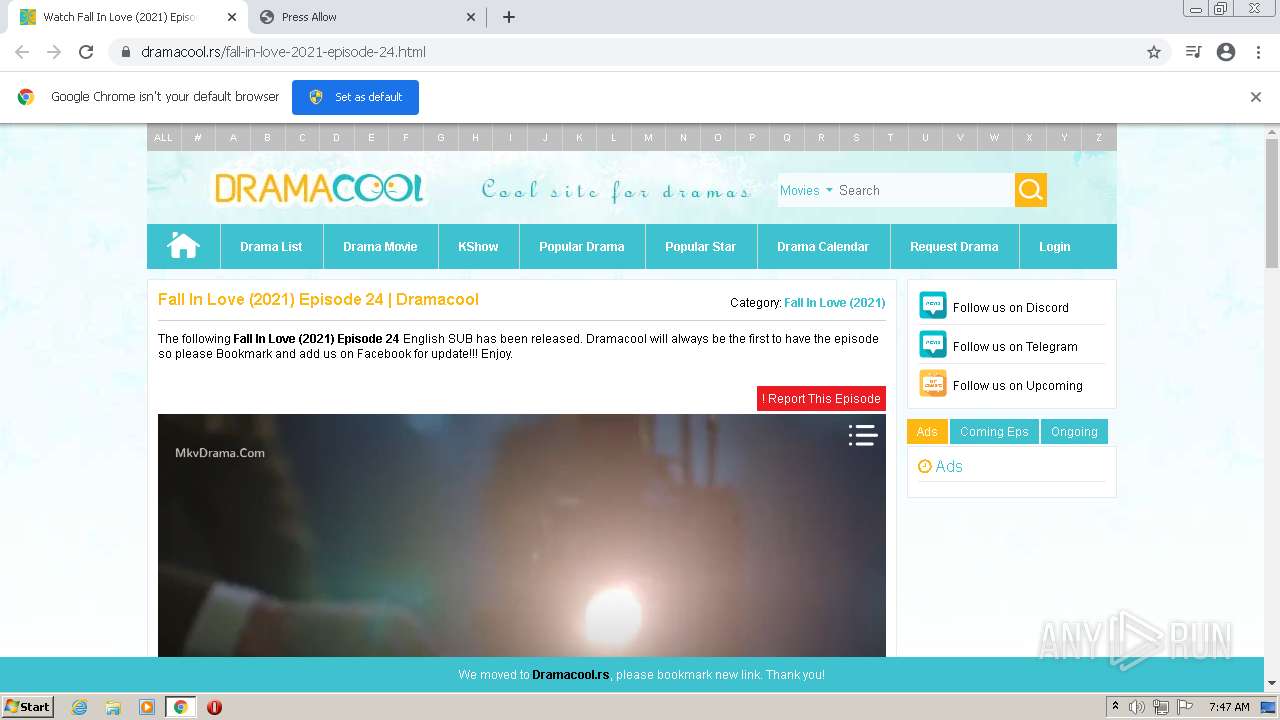Open Windows Start menu
The image size is (1280, 720).
point(28,707)
